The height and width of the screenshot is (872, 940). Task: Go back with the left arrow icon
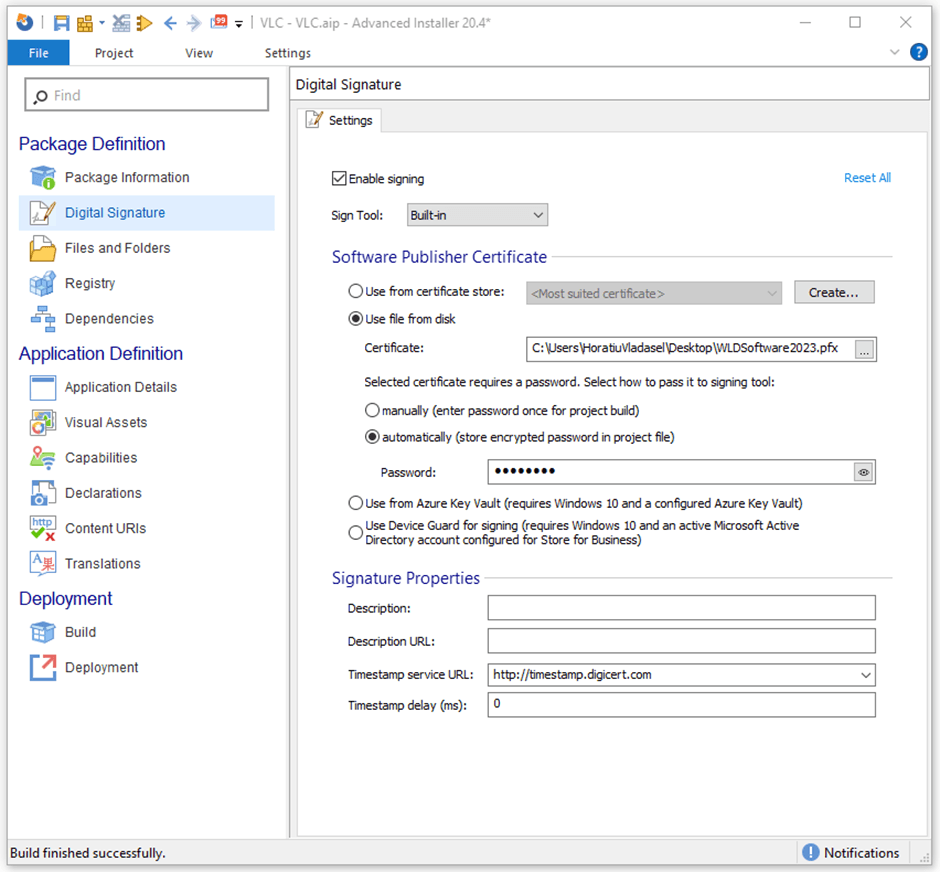click(x=170, y=23)
